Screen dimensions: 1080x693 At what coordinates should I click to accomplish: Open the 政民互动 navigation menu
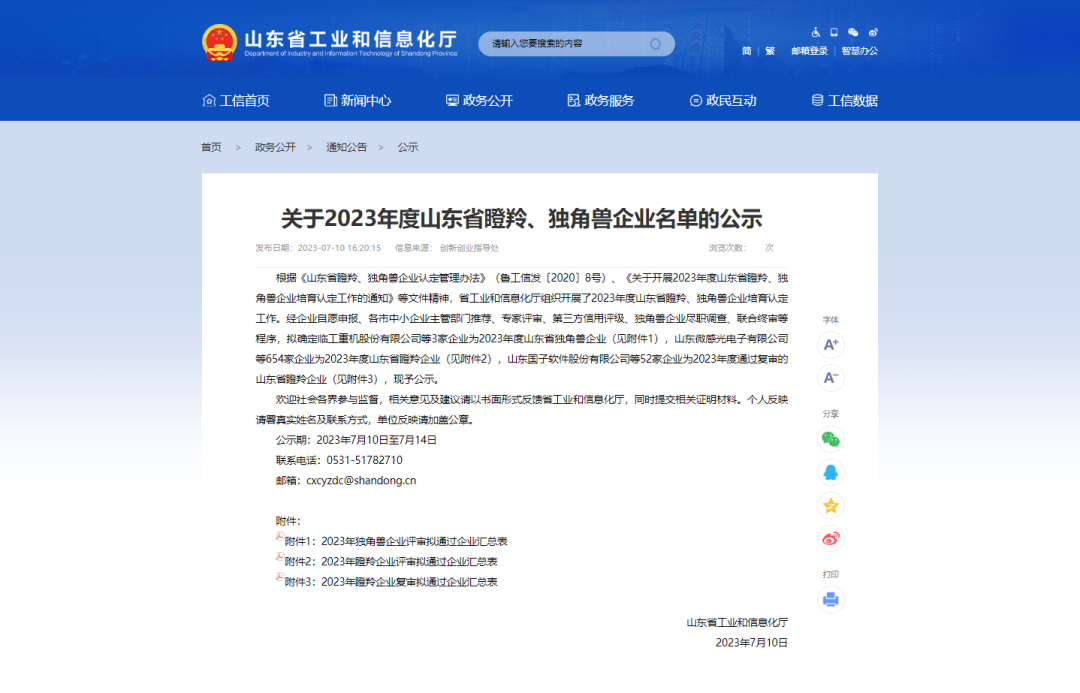coord(726,101)
